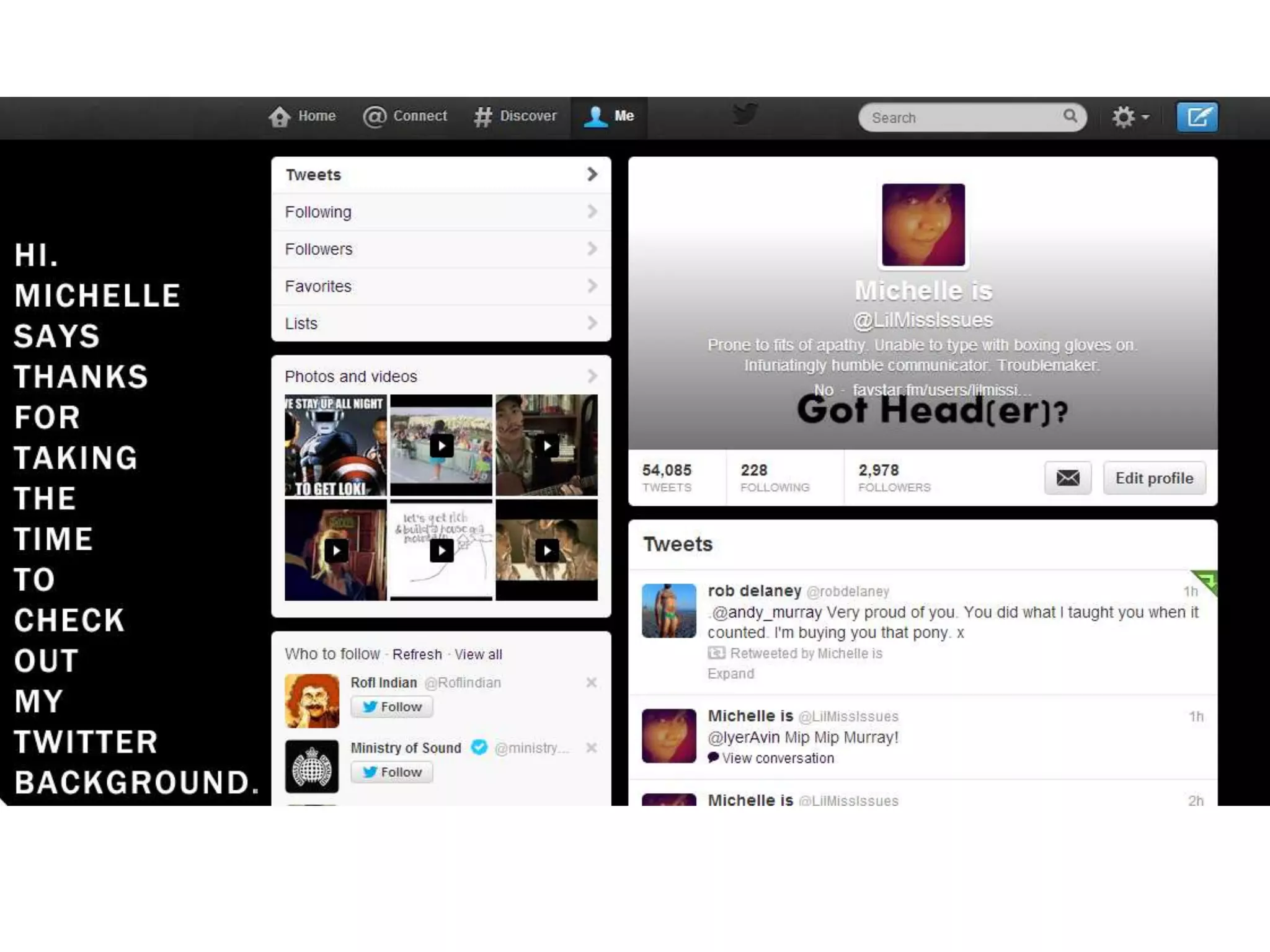Expand the Following list chevron
The image size is (1270, 952).
point(592,212)
